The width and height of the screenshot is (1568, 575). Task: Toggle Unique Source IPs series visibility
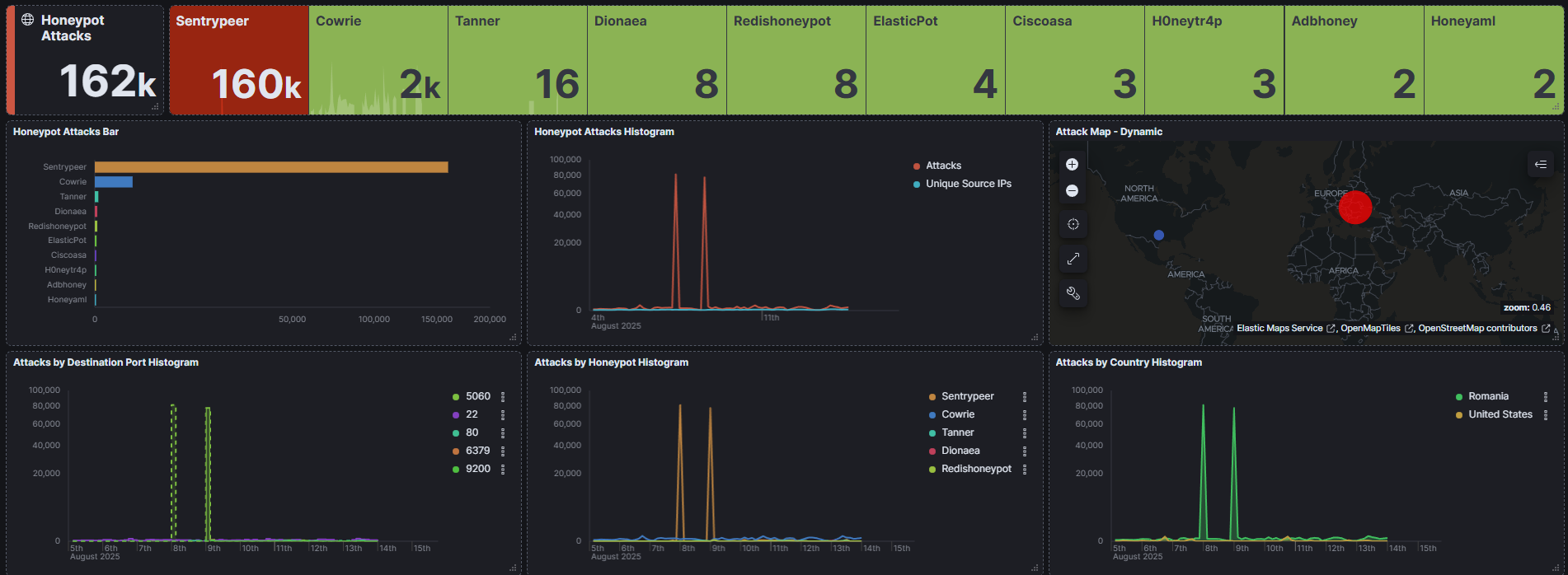(969, 184)
